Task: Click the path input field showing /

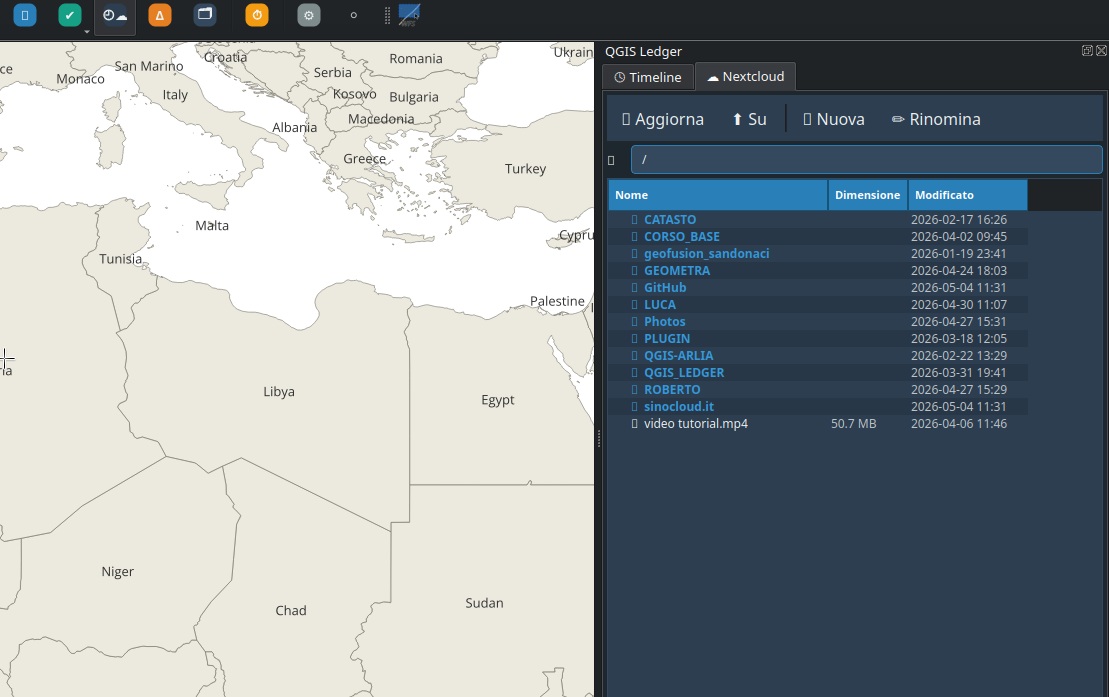Action: [x=866, y=159]
